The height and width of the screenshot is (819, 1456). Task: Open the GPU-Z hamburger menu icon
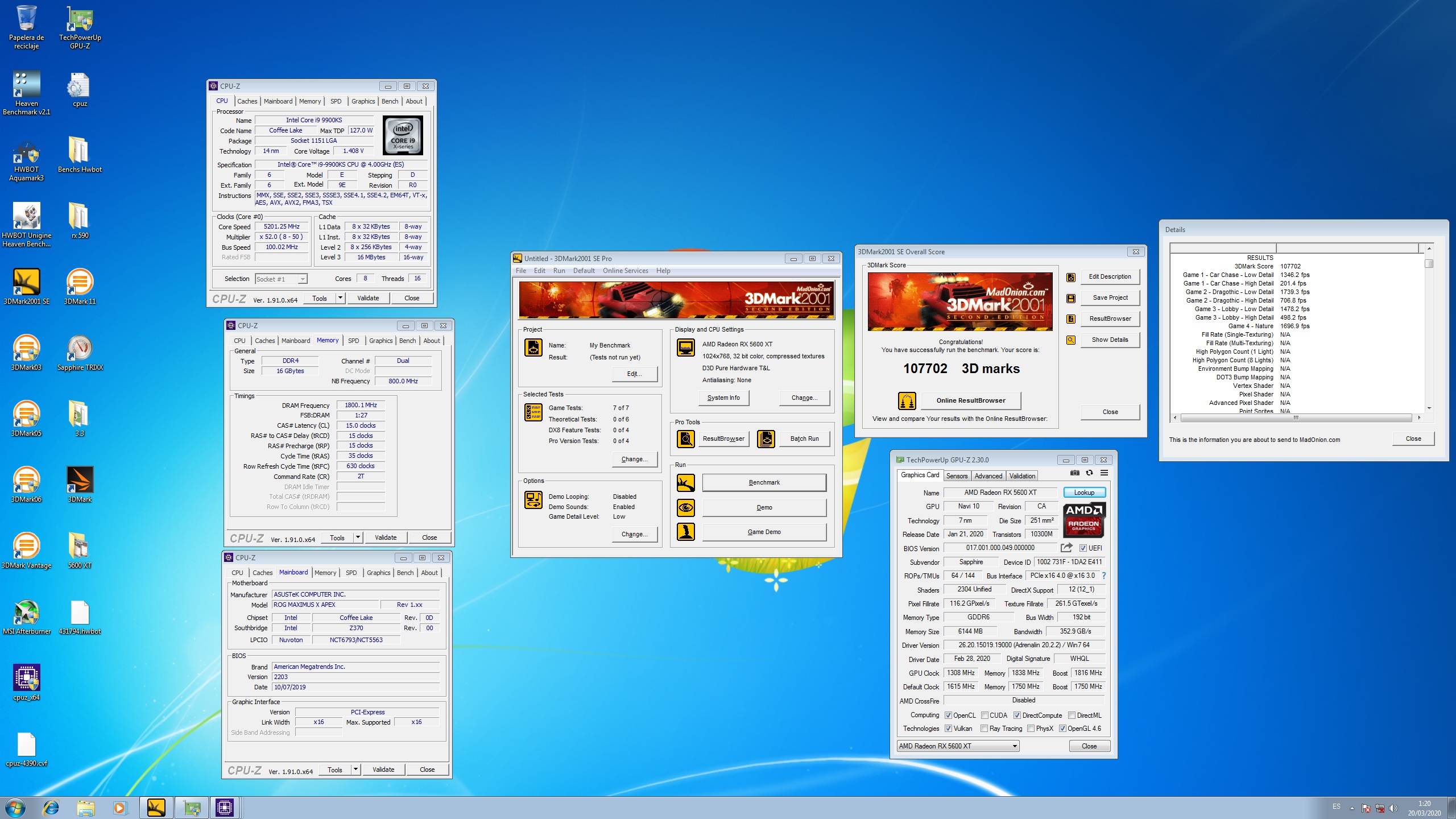click(x=1104, y=473)
